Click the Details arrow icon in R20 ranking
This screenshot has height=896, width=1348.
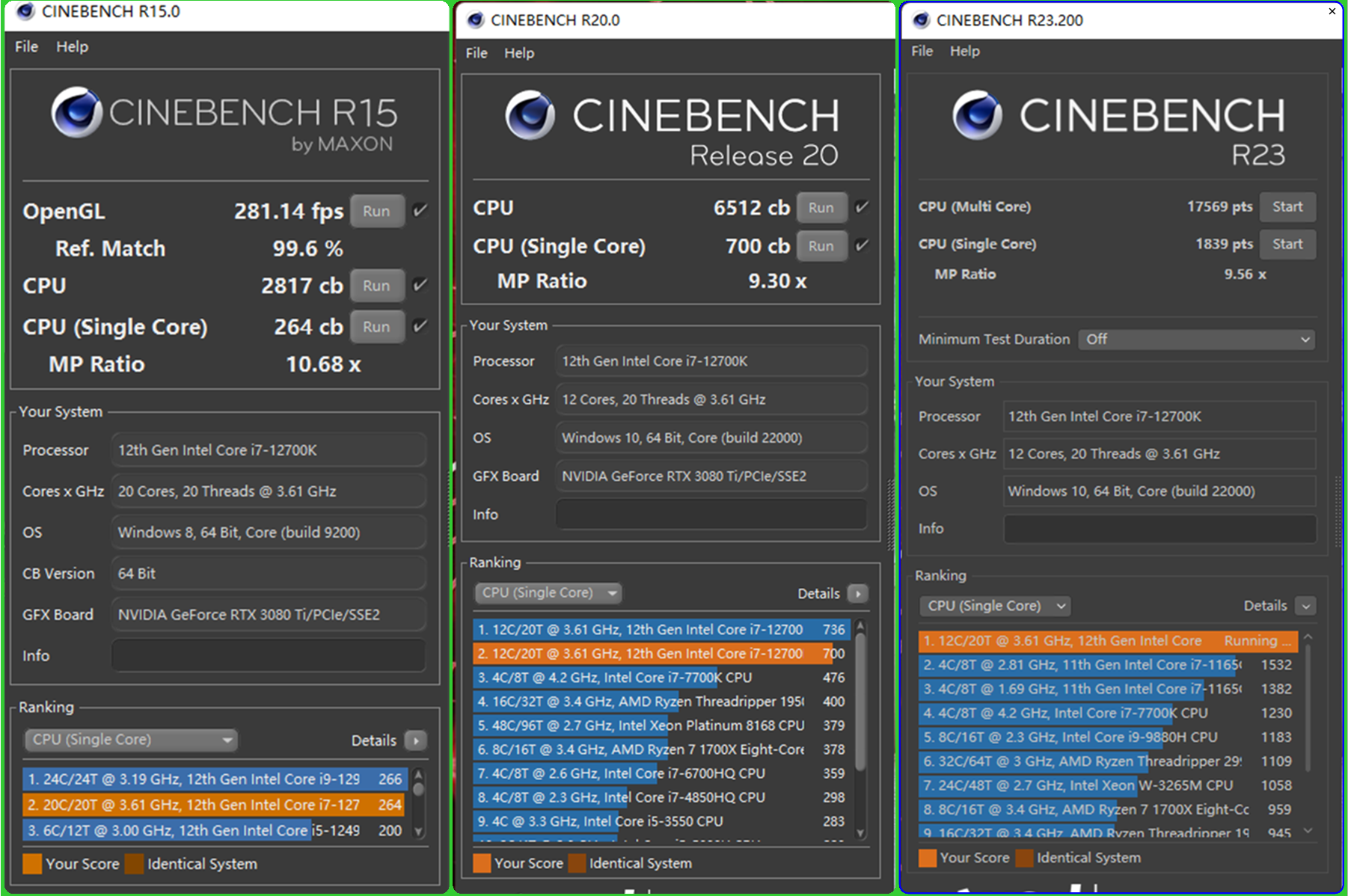(x=858, y=593)
